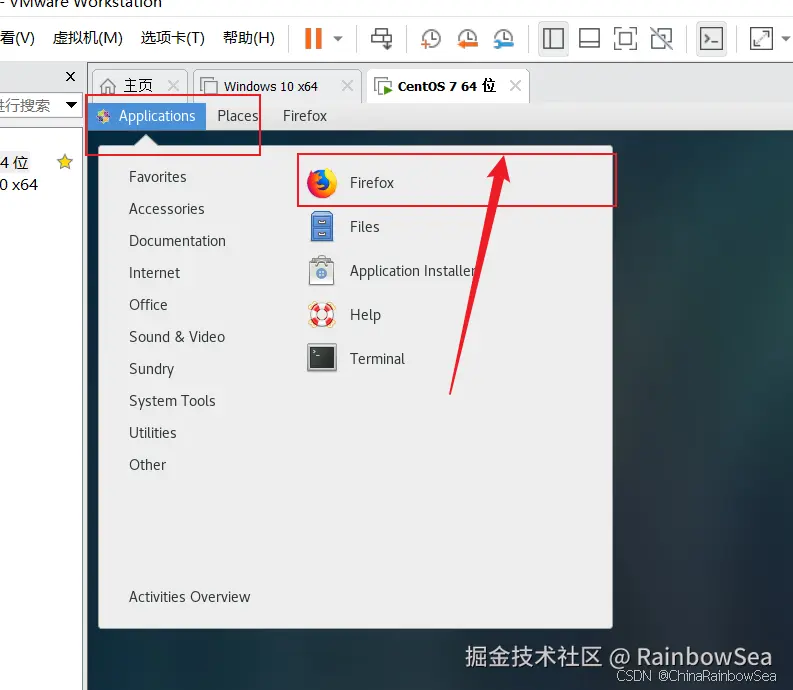Viewport: 793px width, 690px height.
Task: Close the 主页 tab
Action: point(173,85)
